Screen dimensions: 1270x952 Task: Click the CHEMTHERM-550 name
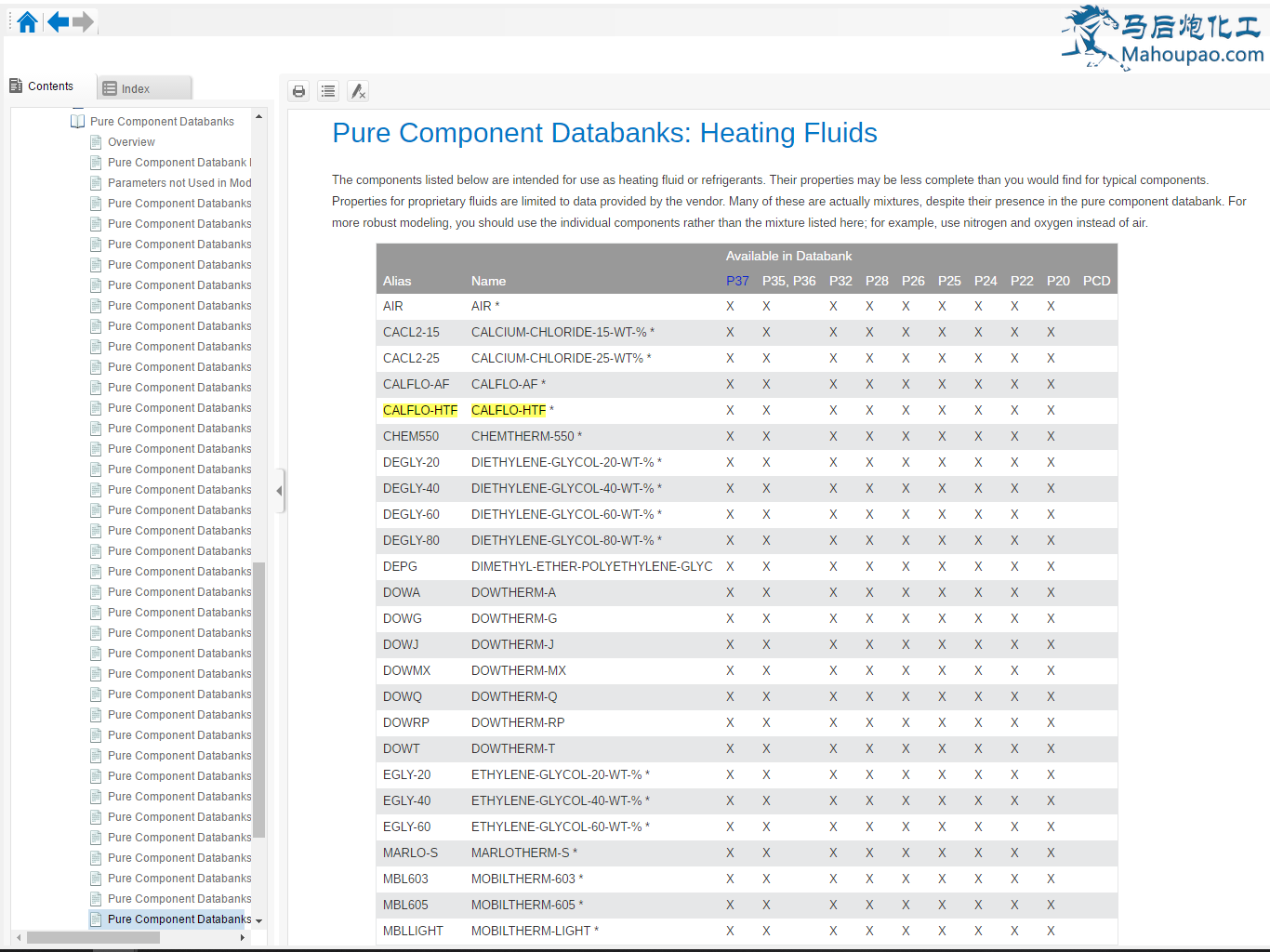(x=526, y=436)
